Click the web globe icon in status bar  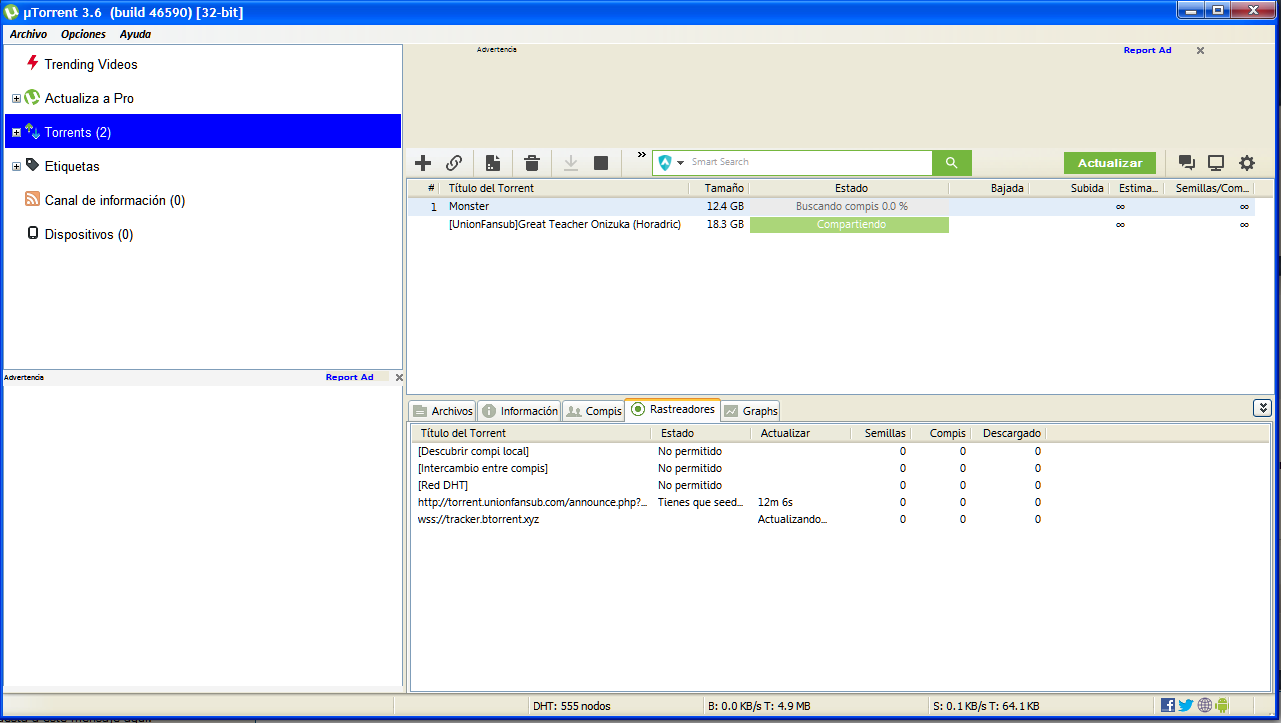point(1204,705)
